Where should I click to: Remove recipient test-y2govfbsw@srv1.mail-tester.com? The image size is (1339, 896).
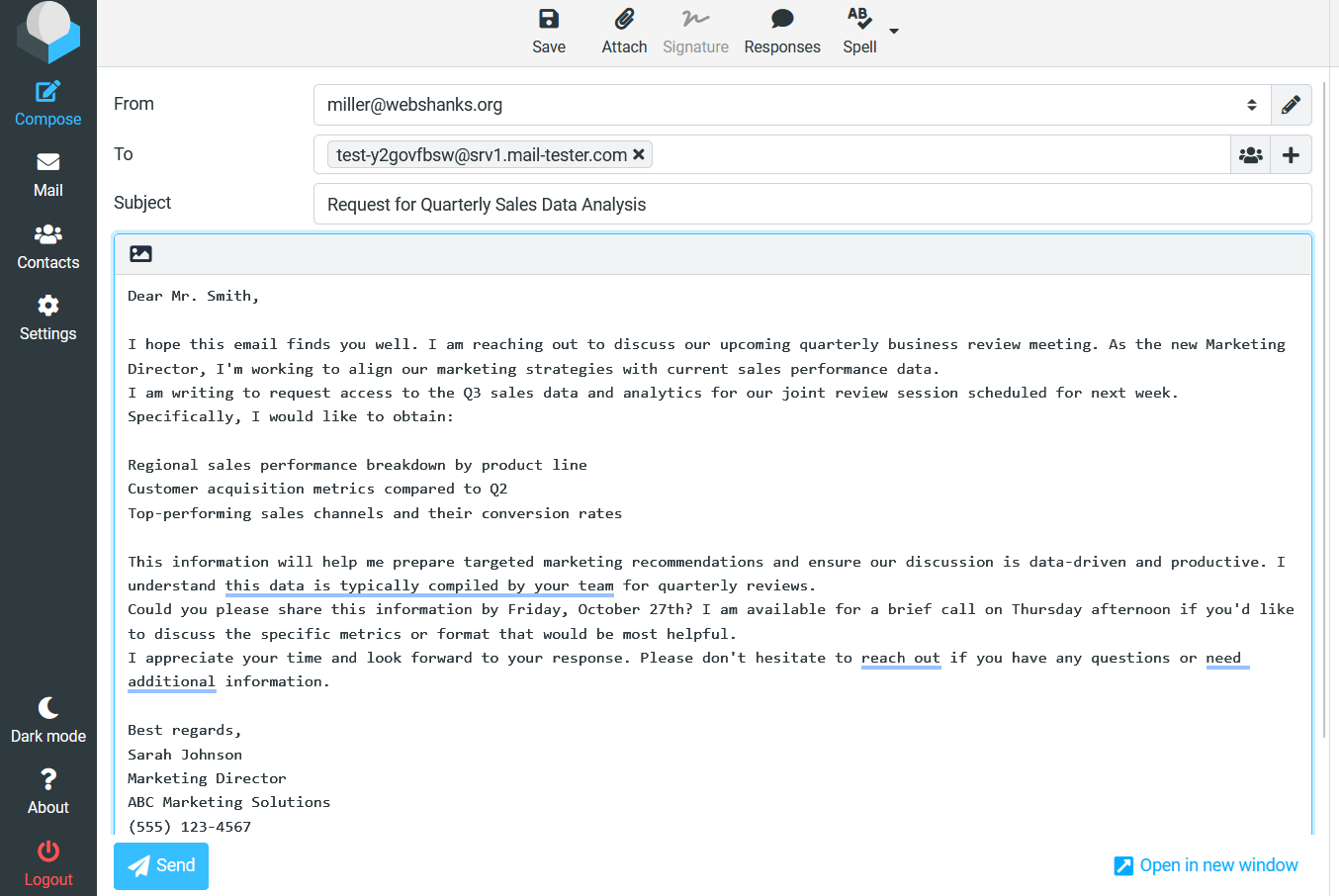pyautogui.click(x=639, y=154)
